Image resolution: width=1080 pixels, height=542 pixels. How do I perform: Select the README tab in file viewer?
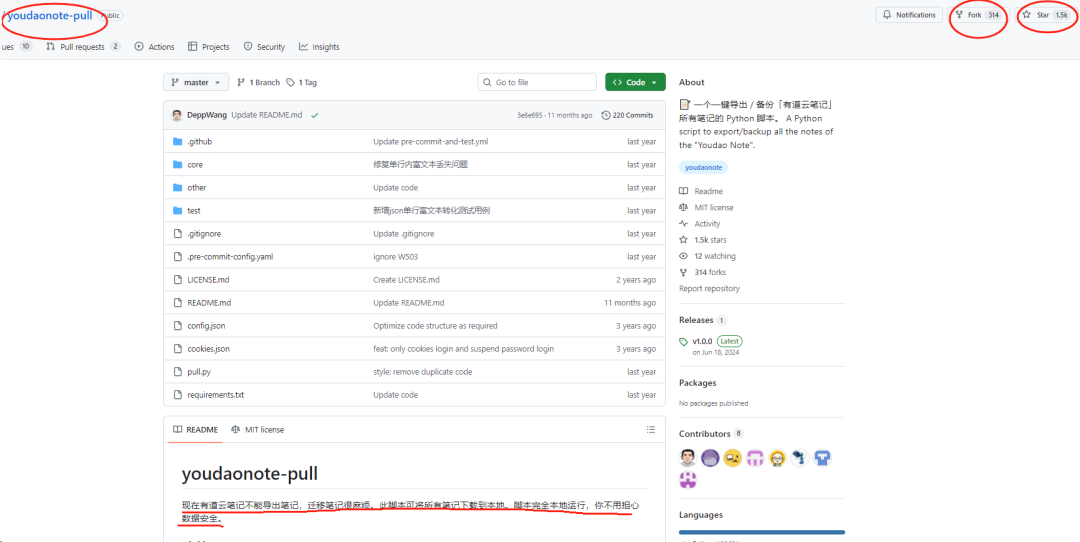(196, 430)
